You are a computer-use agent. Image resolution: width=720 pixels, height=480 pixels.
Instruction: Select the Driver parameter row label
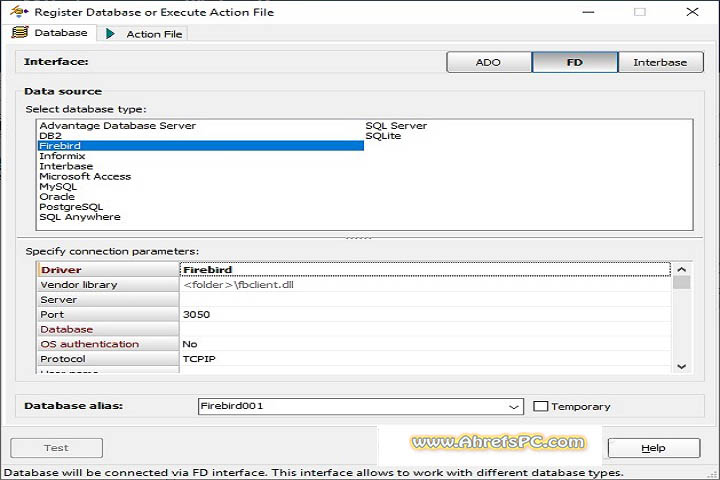click(108, 270)
